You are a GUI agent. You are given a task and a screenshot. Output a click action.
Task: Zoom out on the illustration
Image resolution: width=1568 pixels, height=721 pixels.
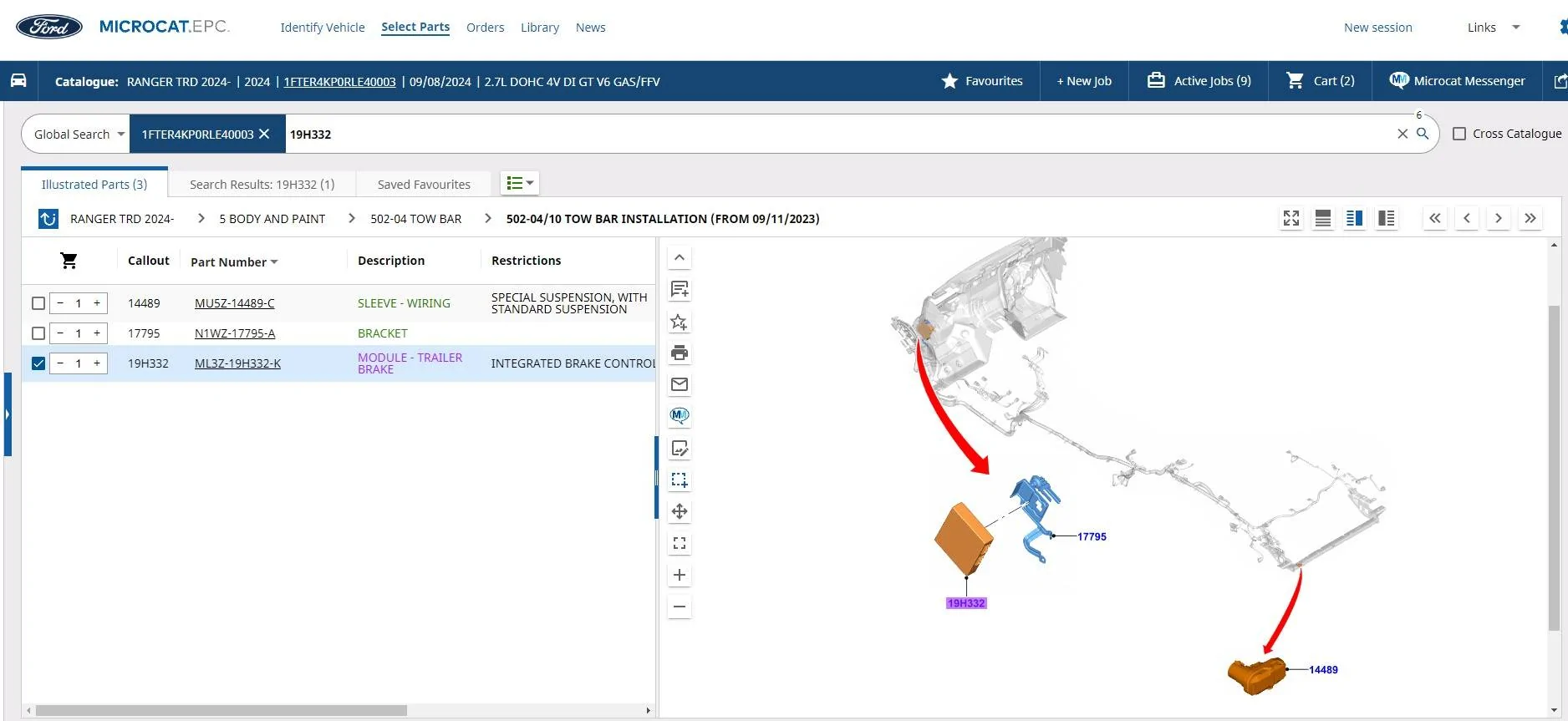click(x=680, y=607)
